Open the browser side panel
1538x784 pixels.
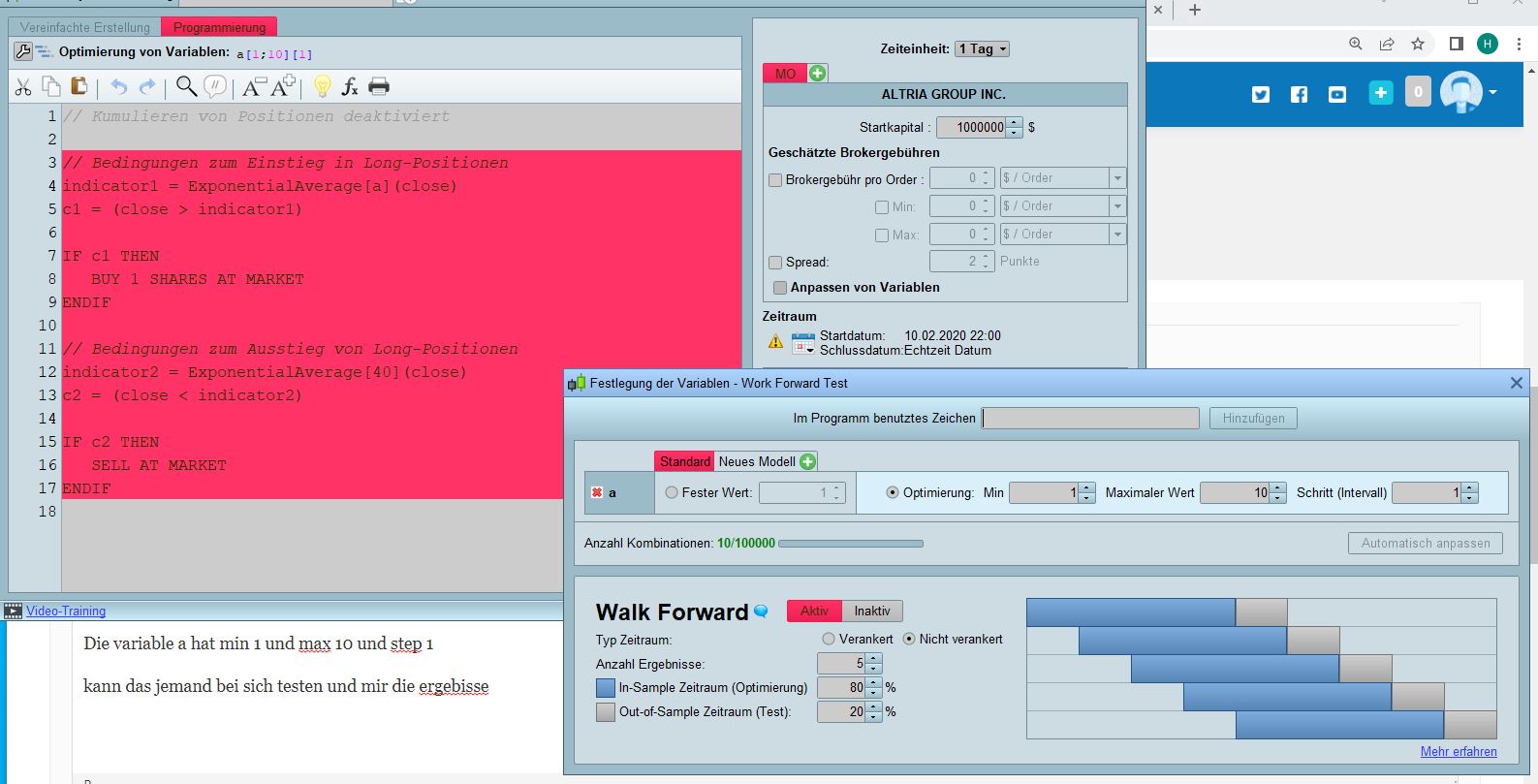pos(1456,44)
